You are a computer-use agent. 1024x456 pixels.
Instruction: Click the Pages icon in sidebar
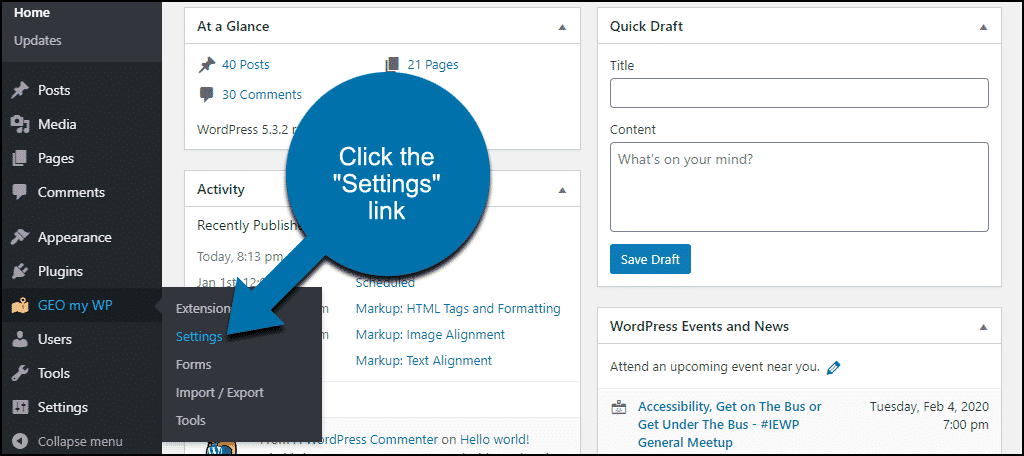tap(20, 158)
